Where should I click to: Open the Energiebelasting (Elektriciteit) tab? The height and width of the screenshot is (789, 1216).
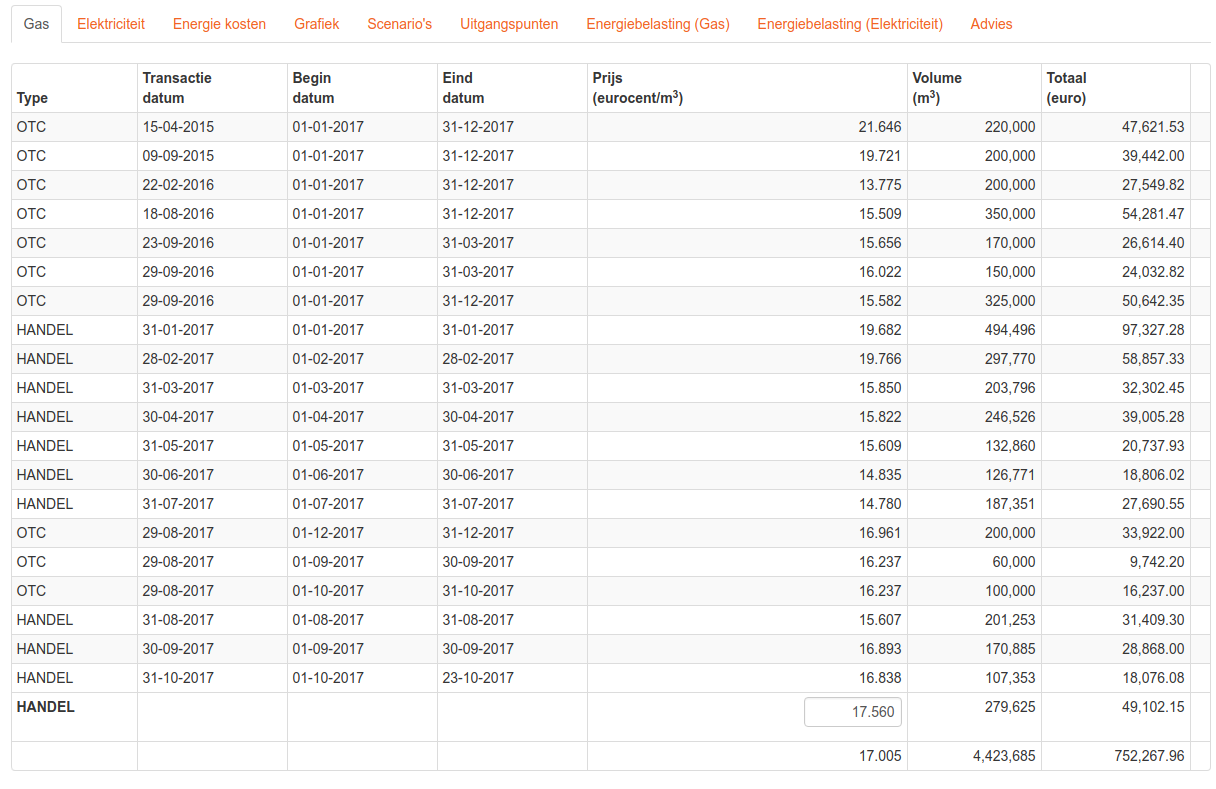pos(849,24)
